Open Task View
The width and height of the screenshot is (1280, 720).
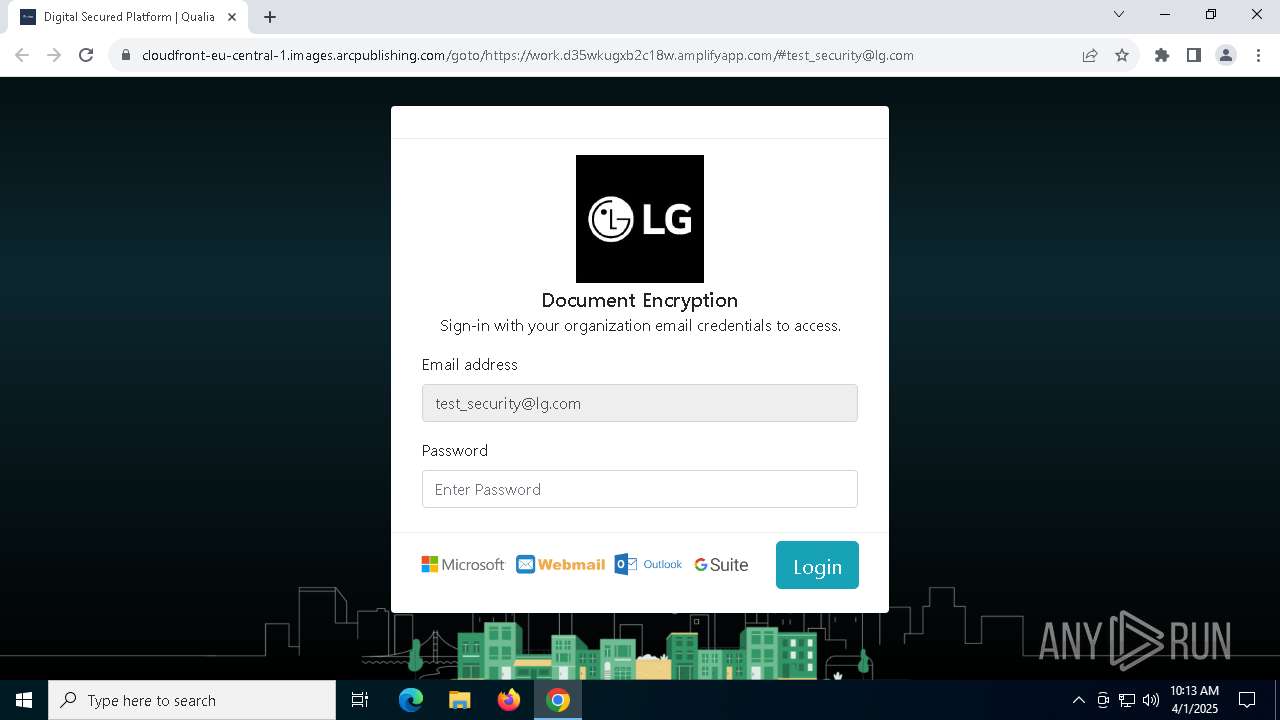click(360, 700)
